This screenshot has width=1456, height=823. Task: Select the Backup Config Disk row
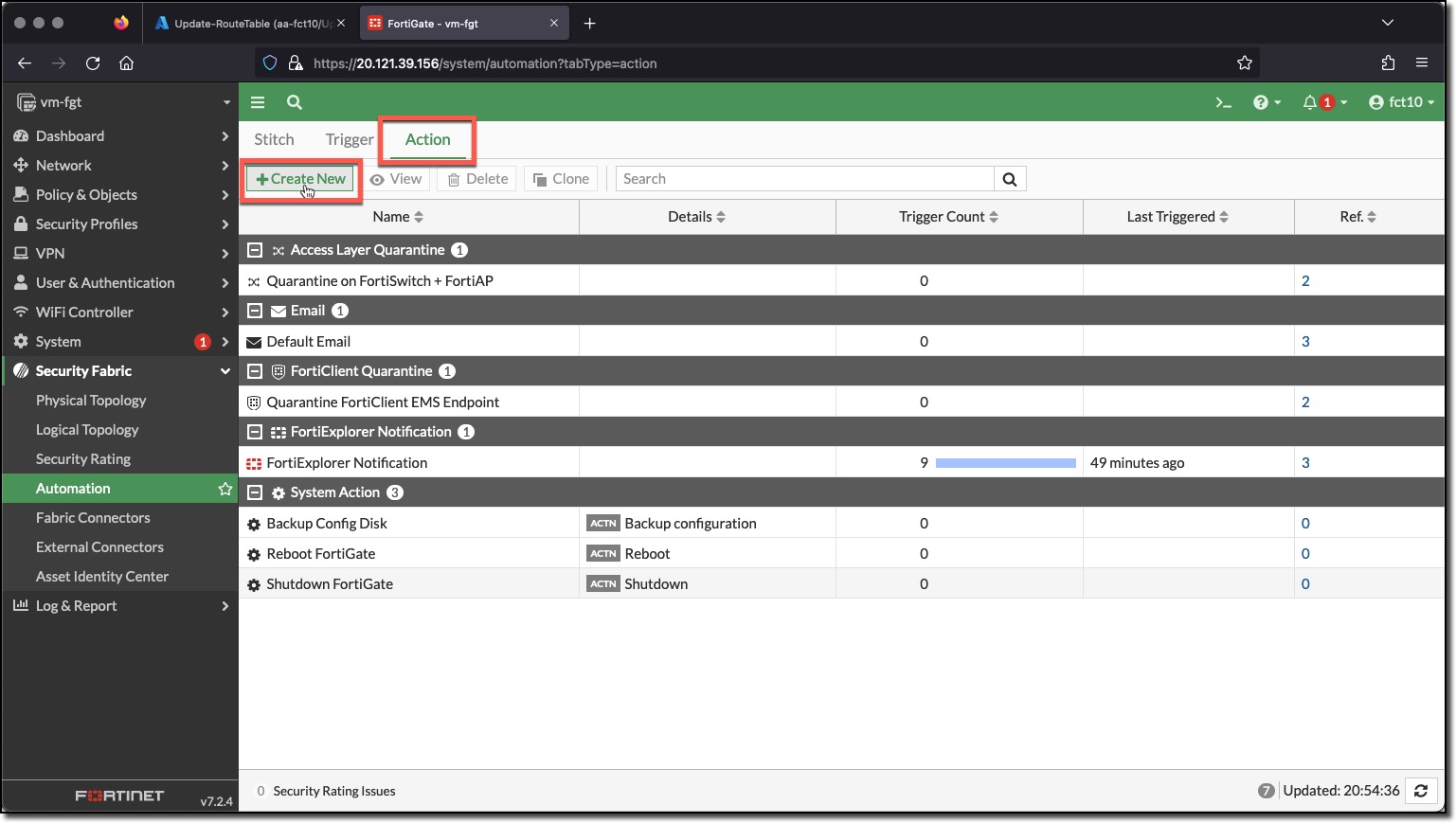click(x=841, y=524)
